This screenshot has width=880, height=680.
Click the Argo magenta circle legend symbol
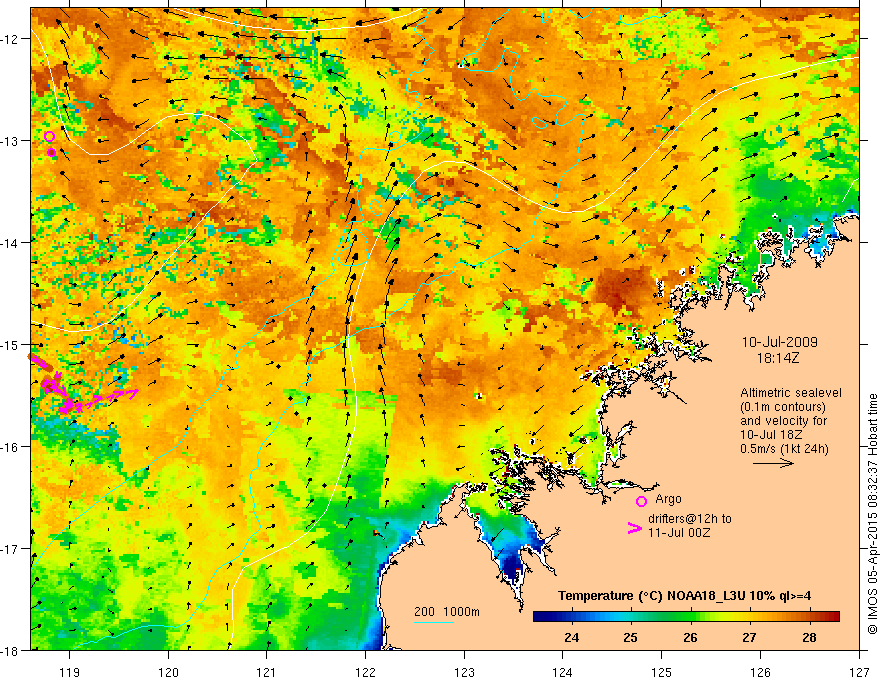click(x=641, y=501)
